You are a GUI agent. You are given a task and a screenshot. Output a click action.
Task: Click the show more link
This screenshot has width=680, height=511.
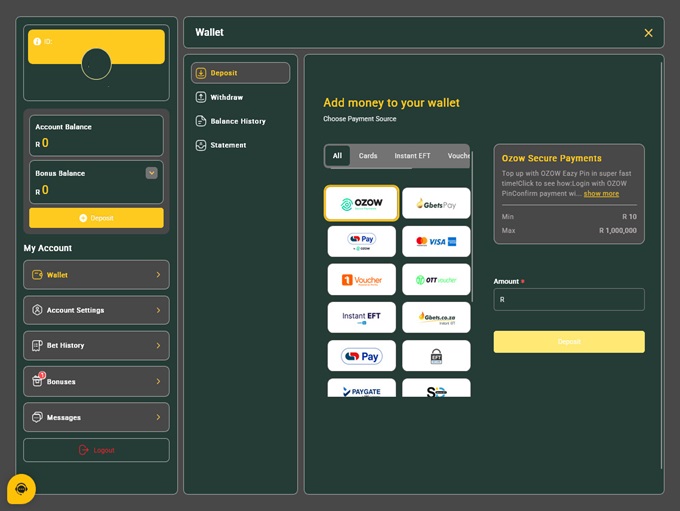click(x=601, y=194)
